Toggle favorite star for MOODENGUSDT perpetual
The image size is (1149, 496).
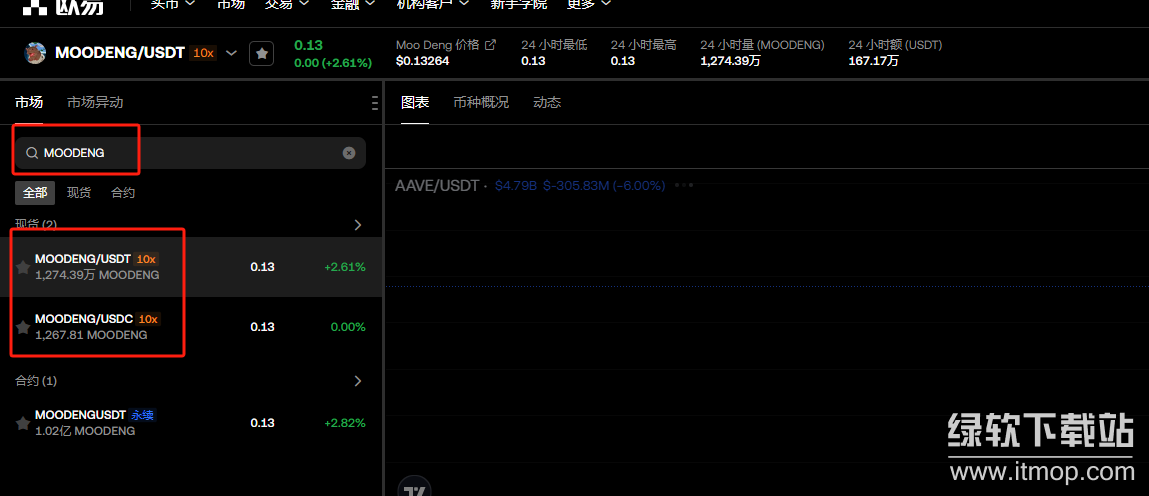point(23,423)
